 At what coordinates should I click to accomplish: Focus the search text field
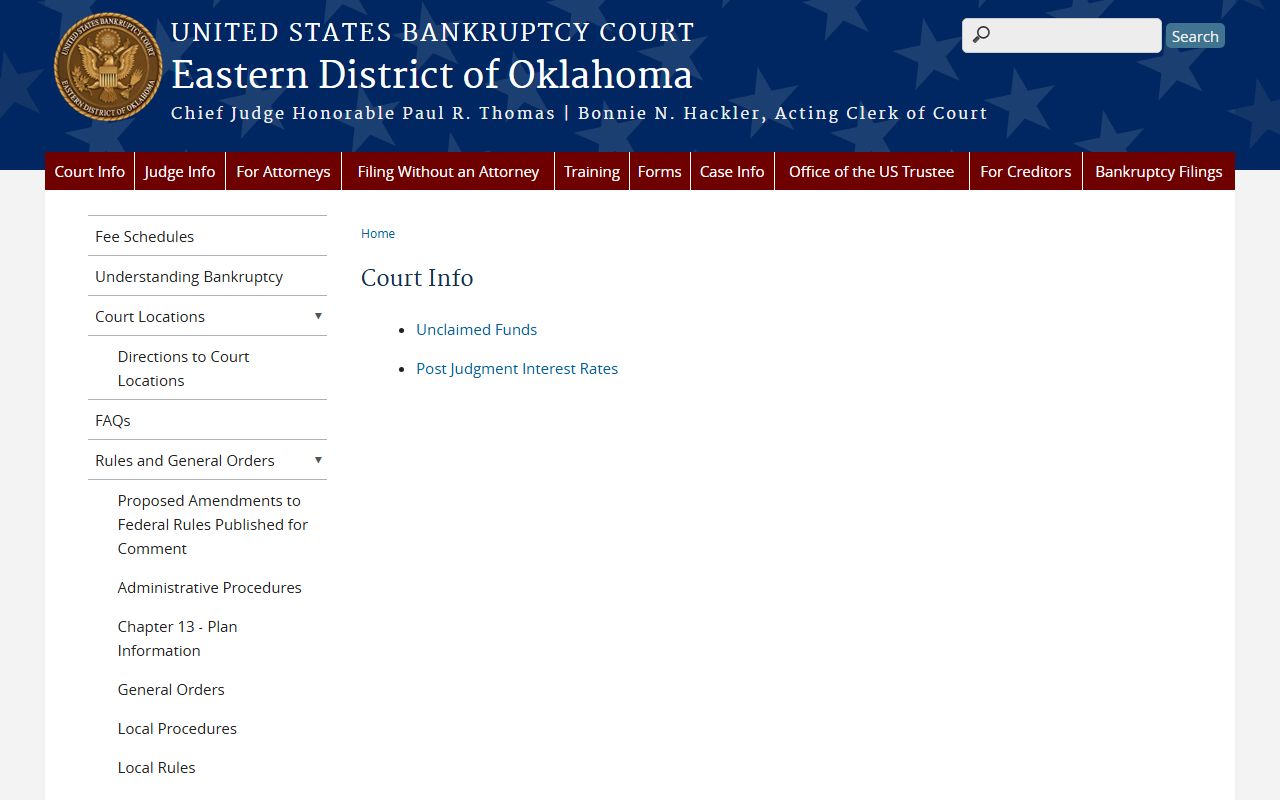pos(1062,35)
